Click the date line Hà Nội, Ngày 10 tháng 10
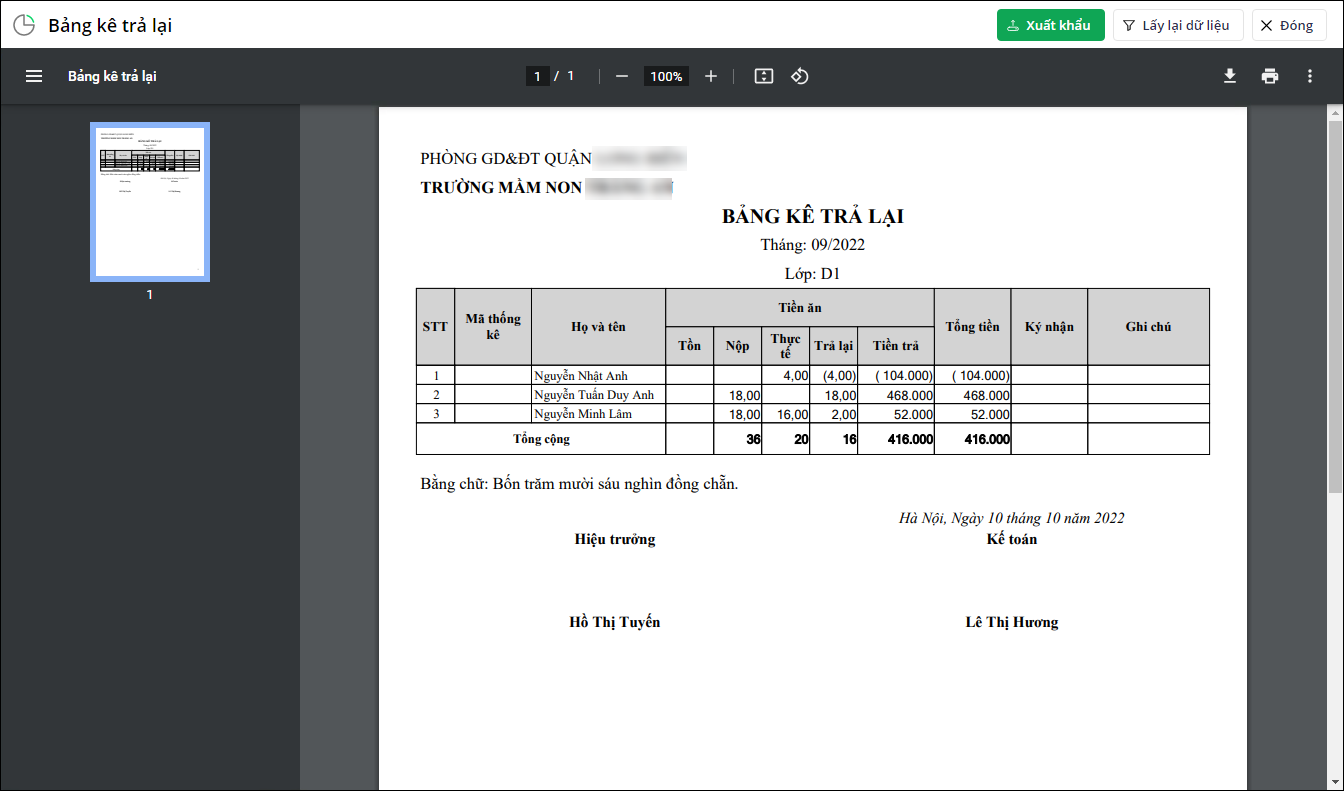 point(1012,518)
